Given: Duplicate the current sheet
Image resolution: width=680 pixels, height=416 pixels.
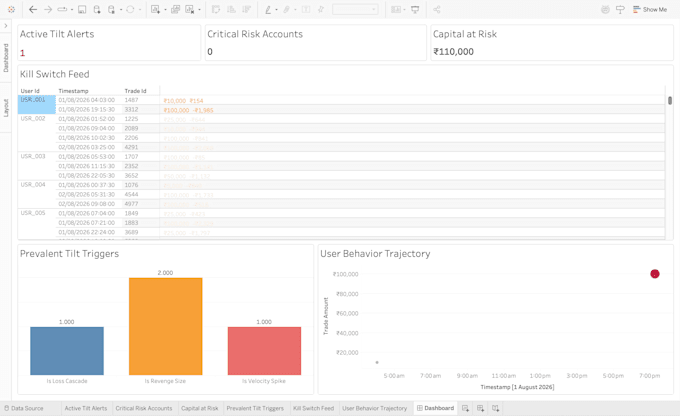Looking at the screenshot, I should coord(175,9).
